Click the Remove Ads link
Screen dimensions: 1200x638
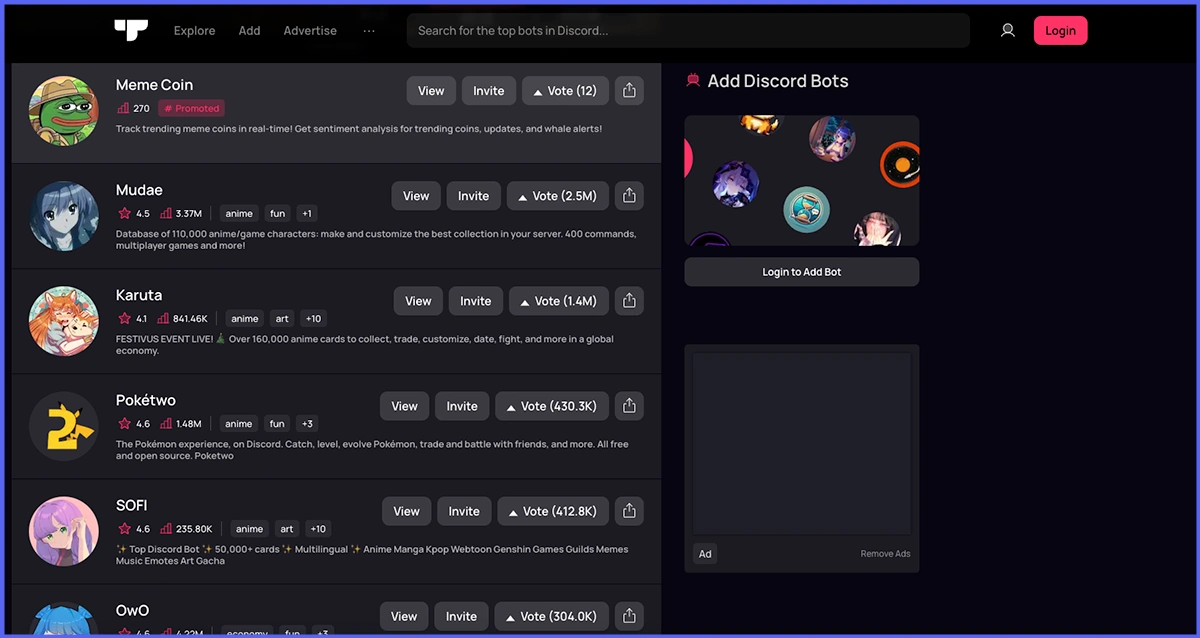(x=885, y=554)
